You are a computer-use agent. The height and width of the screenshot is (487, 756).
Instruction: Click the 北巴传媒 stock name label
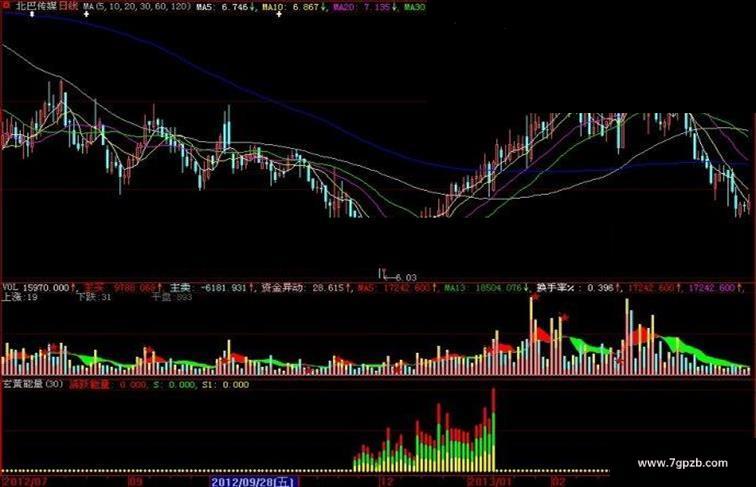point(36,6)
